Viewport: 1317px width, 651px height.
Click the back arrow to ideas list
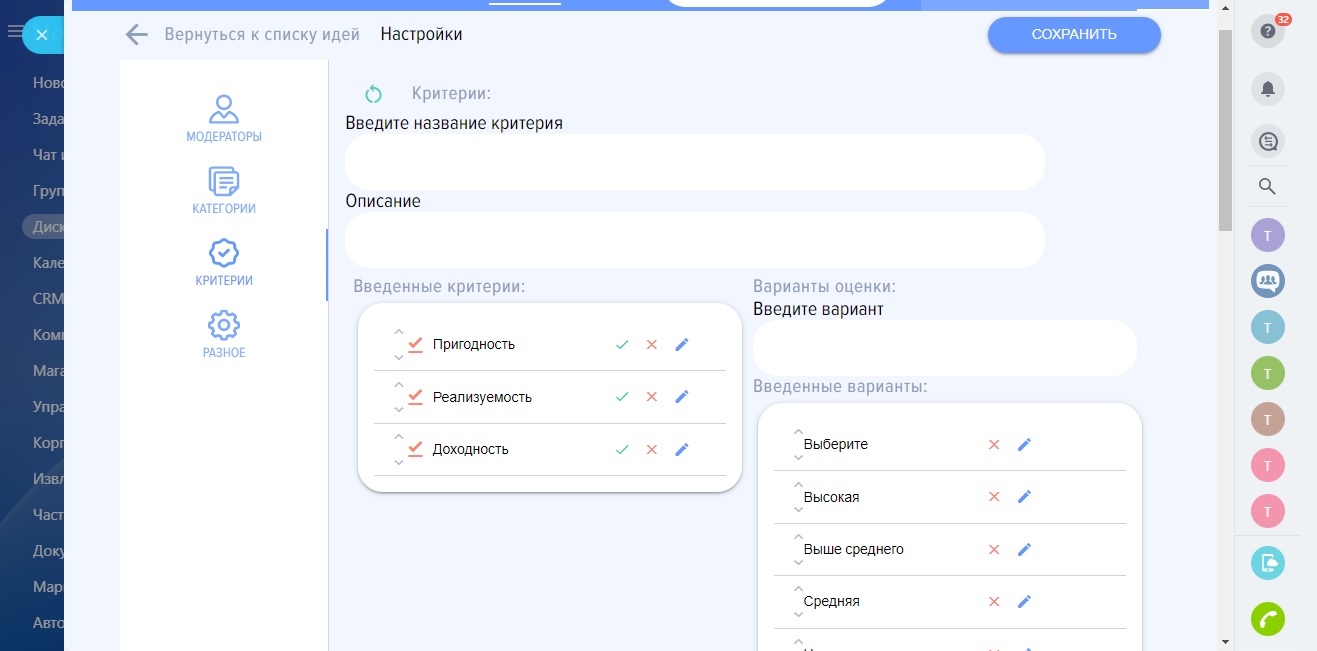click(136, 35)
